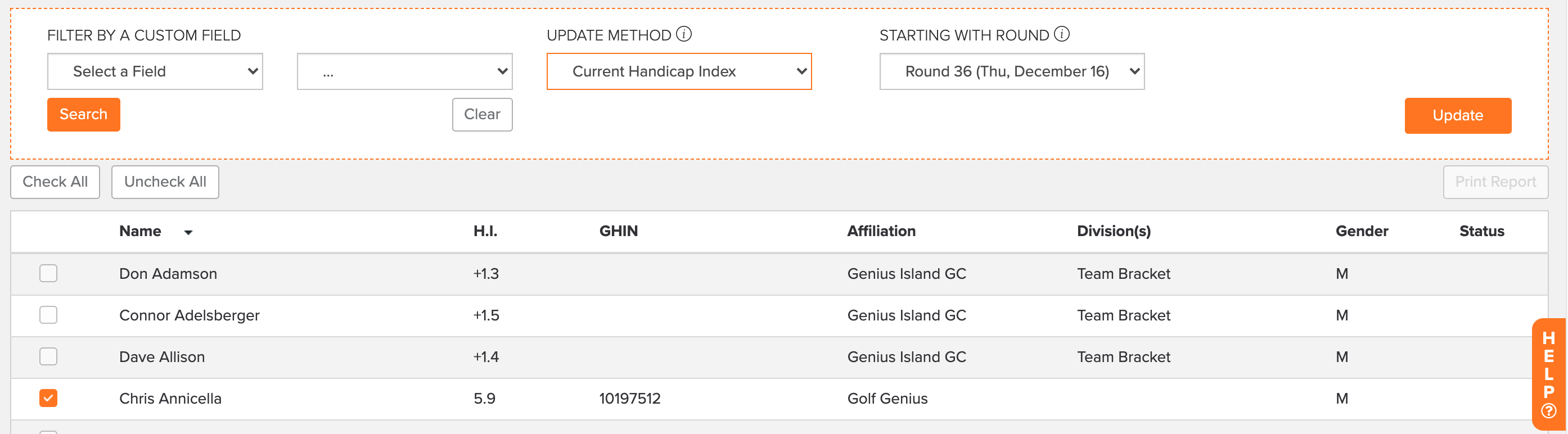This screenshot has width=1568, height=434.
Task: Check Don Adamson's row checkbox
Action: [x=48, y=273]
